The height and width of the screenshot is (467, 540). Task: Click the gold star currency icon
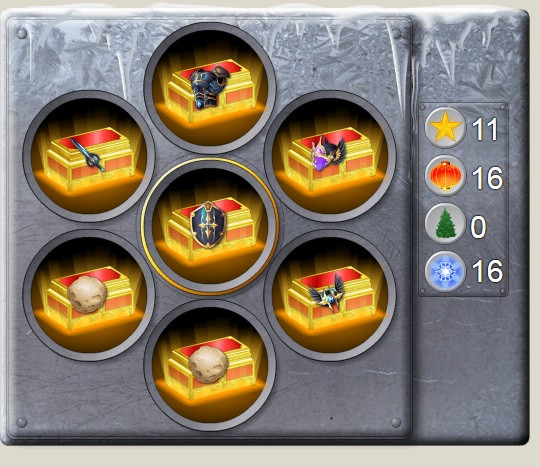(445, 127)
